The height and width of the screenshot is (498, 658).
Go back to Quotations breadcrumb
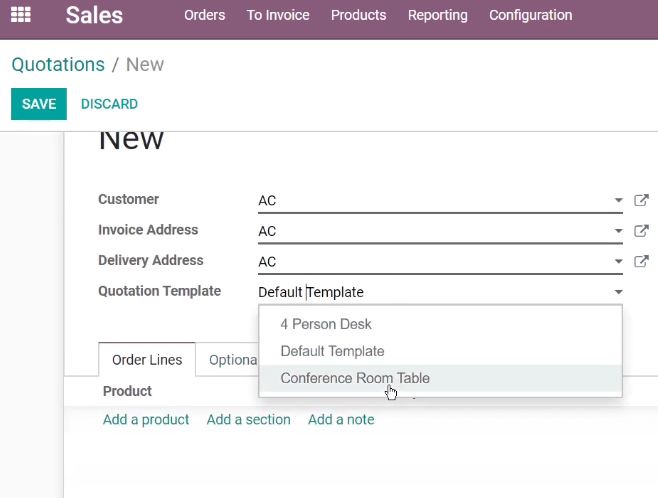[x=58, y=65]
